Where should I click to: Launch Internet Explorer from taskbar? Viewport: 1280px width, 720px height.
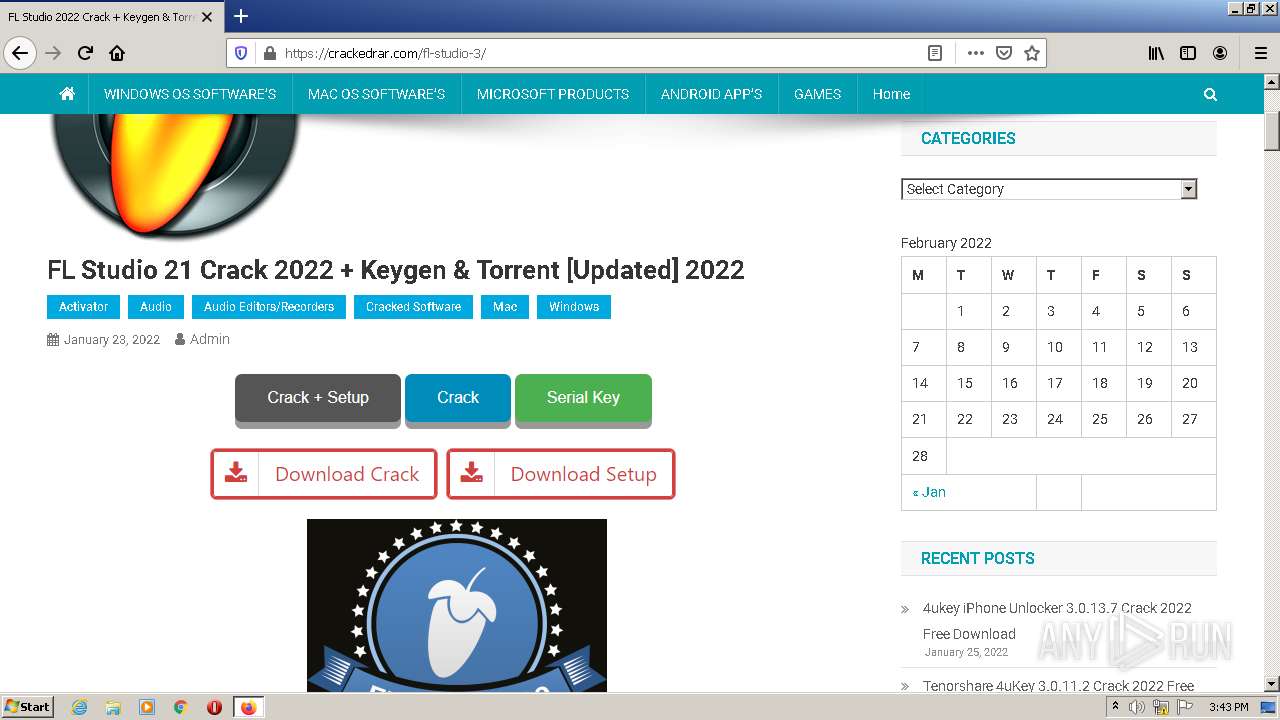79,707
